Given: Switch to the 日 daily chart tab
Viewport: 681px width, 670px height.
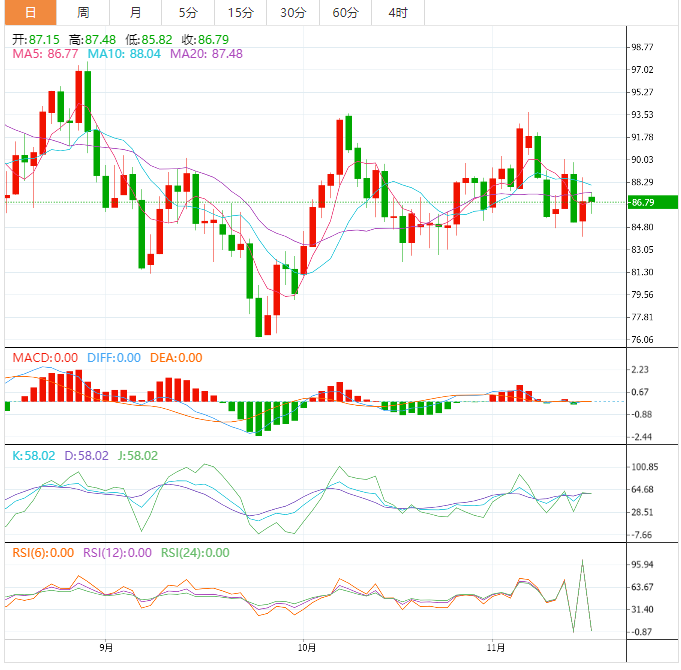Looking at the screenshot, I should pyautogui.click(x=30, y=13).
